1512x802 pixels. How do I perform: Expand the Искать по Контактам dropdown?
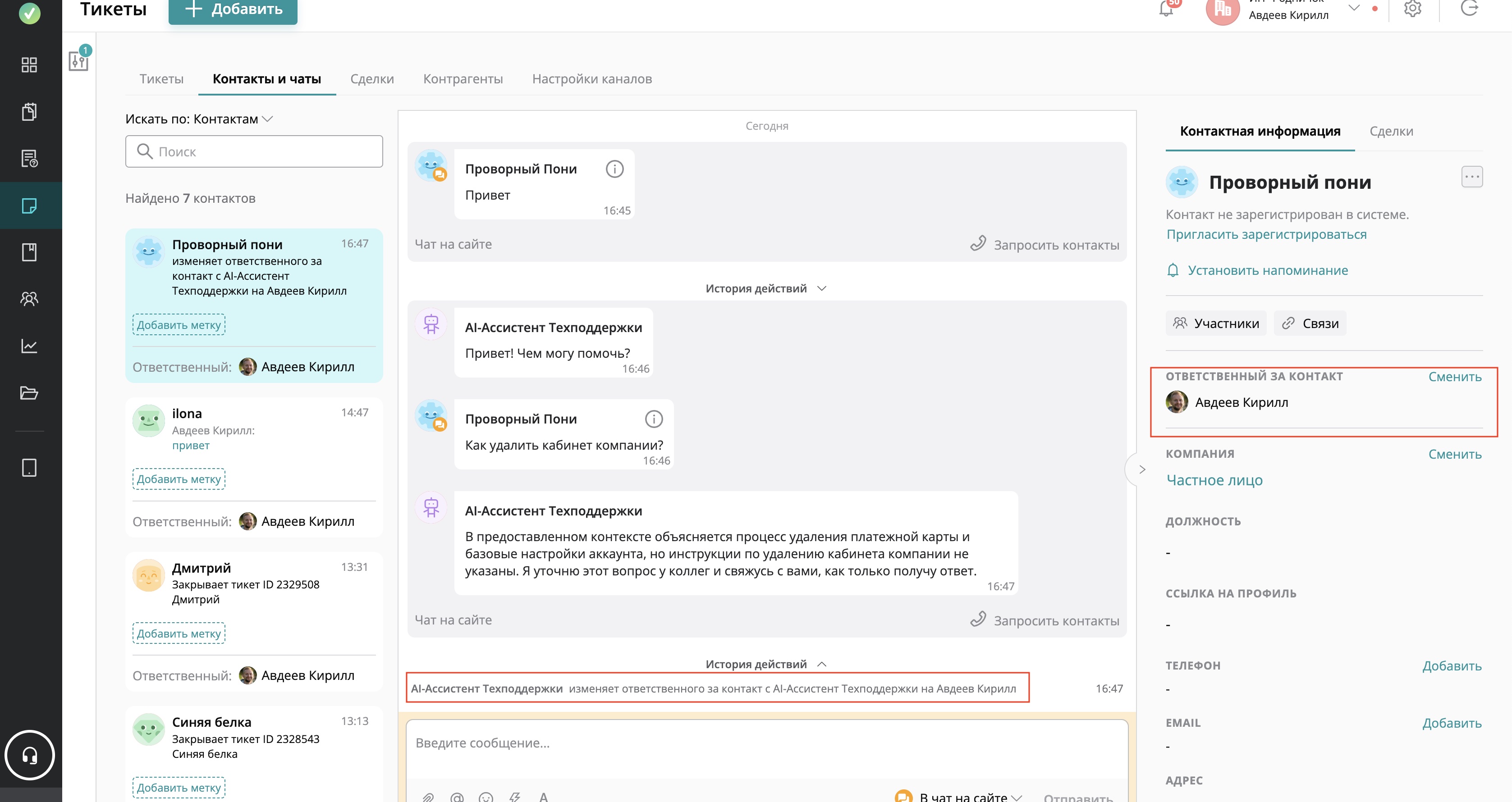(267, 119)
